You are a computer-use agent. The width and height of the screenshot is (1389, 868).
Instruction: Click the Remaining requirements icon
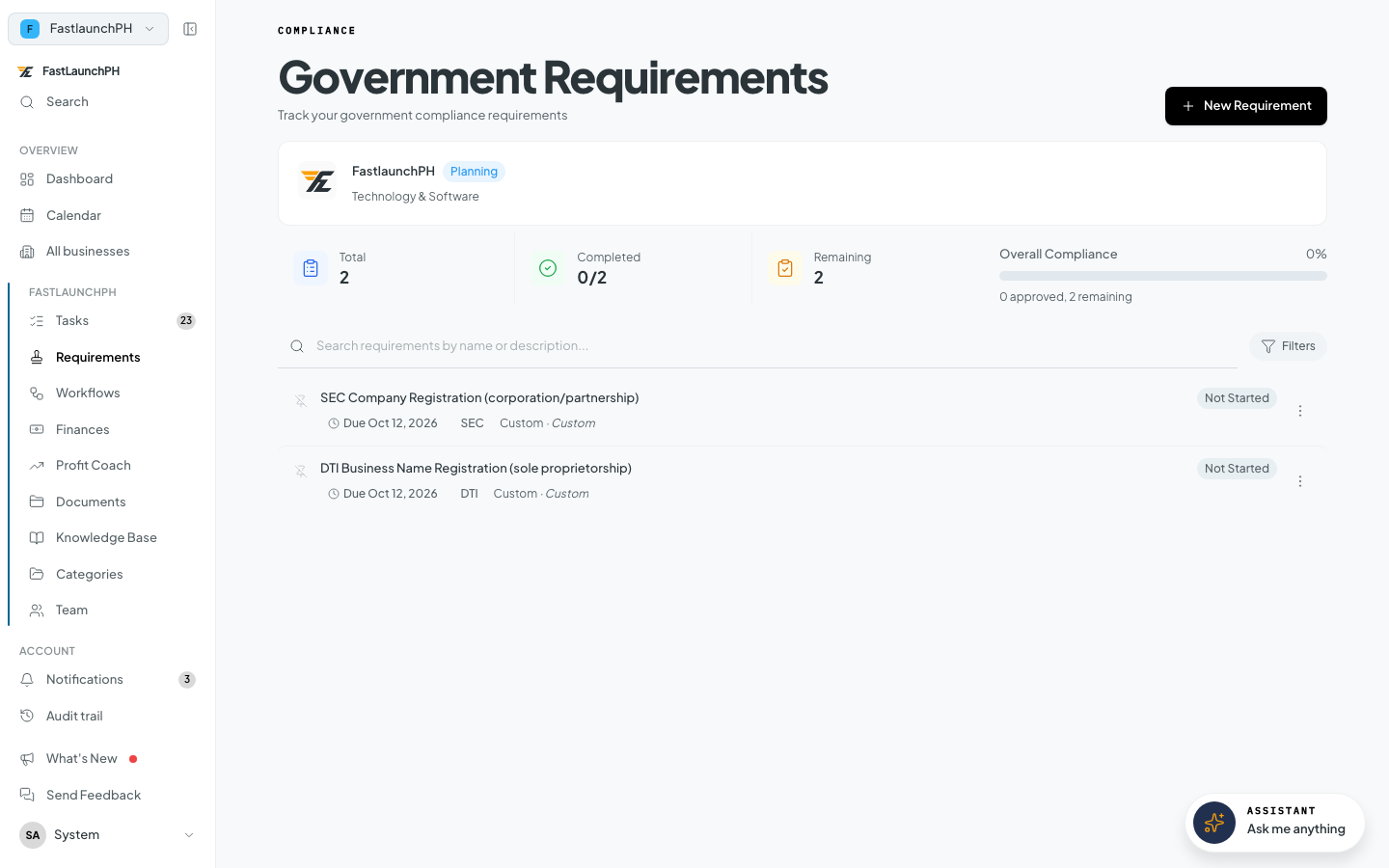(785, 268)
